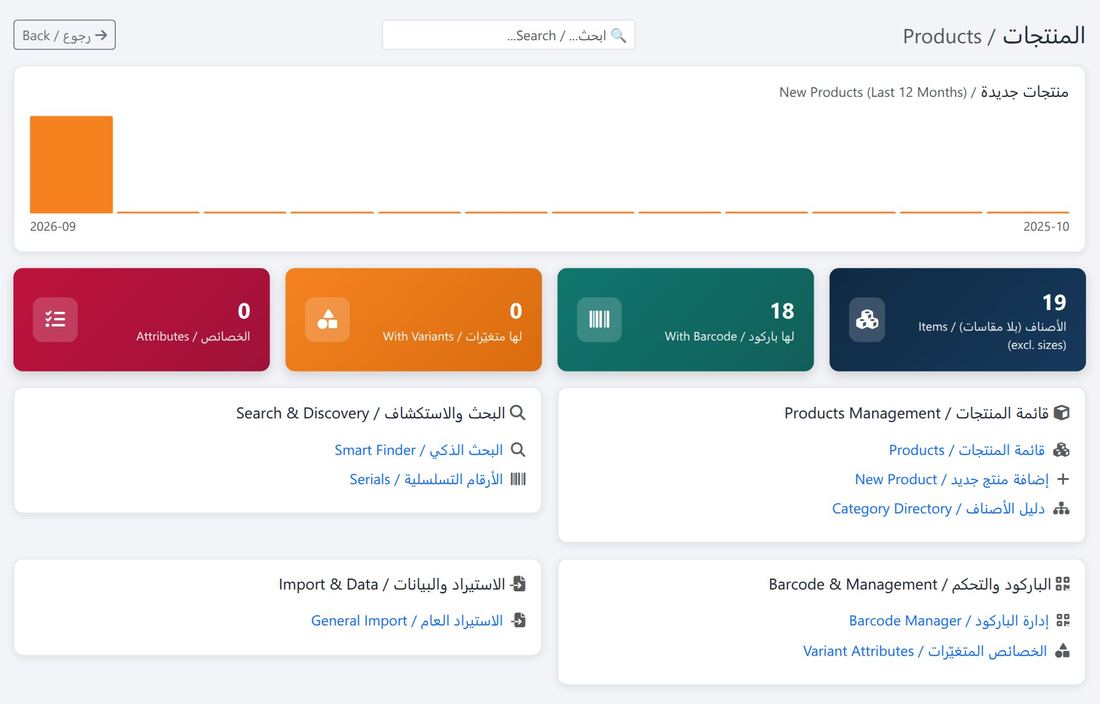Click the import icon beside General Import
1100x704 pixels.
point(518,620)
